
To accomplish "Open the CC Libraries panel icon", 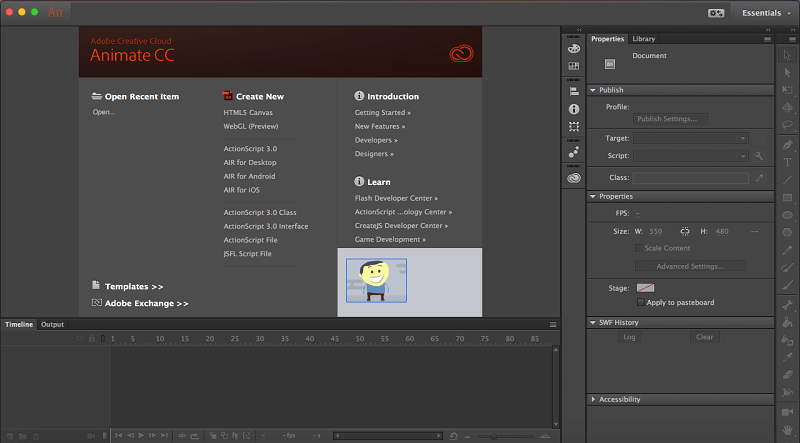I will [574, 178].
